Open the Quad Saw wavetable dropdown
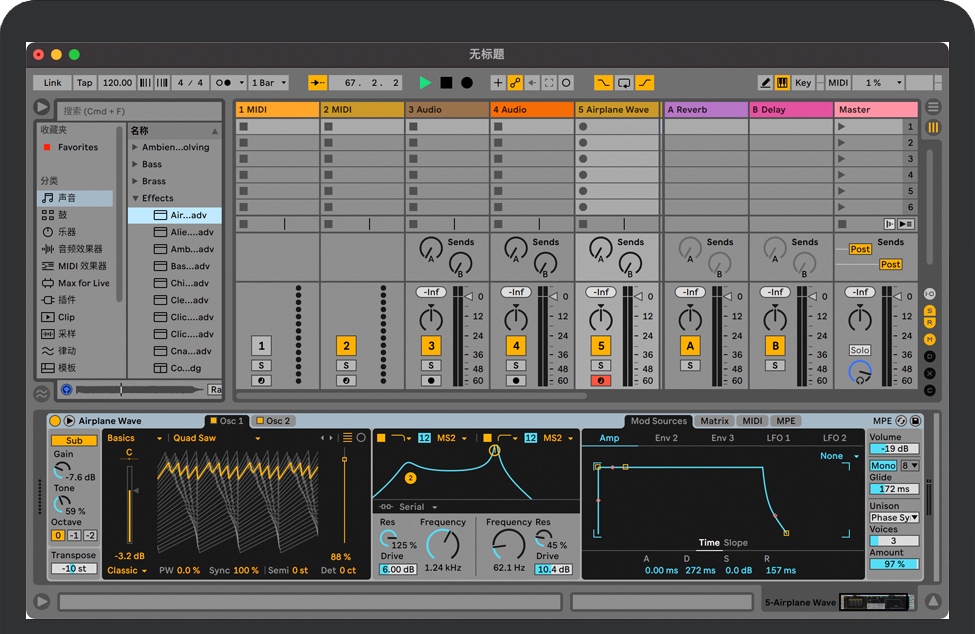This screenshot has width=975, height=634. (216, 438)
